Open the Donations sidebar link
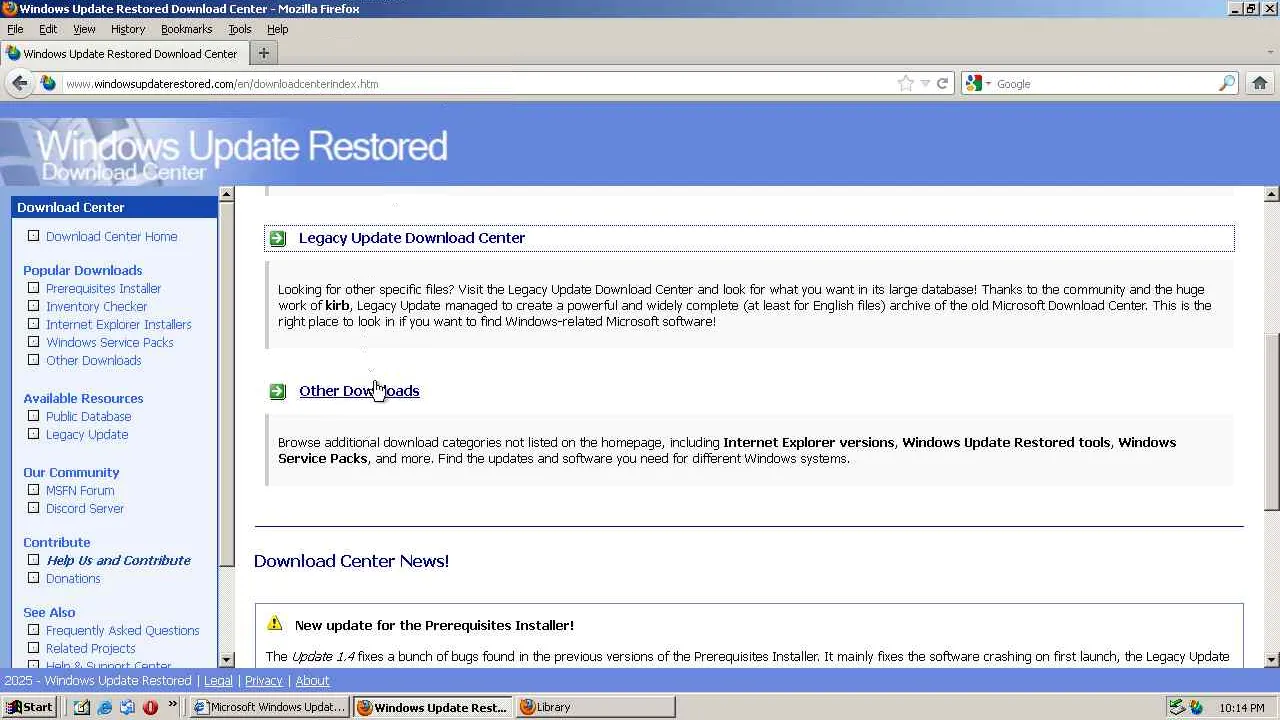Image resolution: width=1280 pixels, height=720 pixels. point(73,579)
